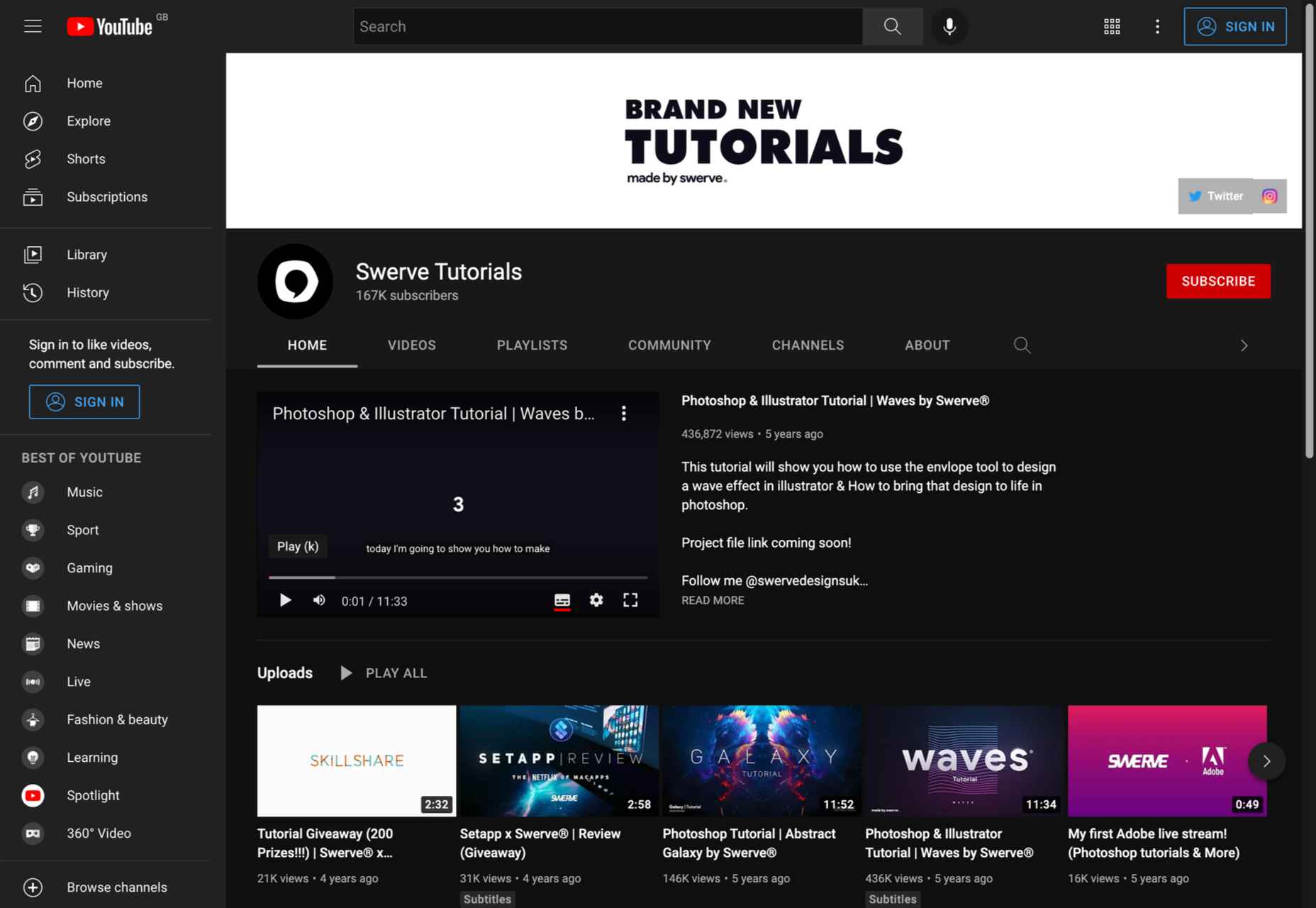
Task: Click the channel banner image
Action: pyautogui.click(x=764, y=140)
